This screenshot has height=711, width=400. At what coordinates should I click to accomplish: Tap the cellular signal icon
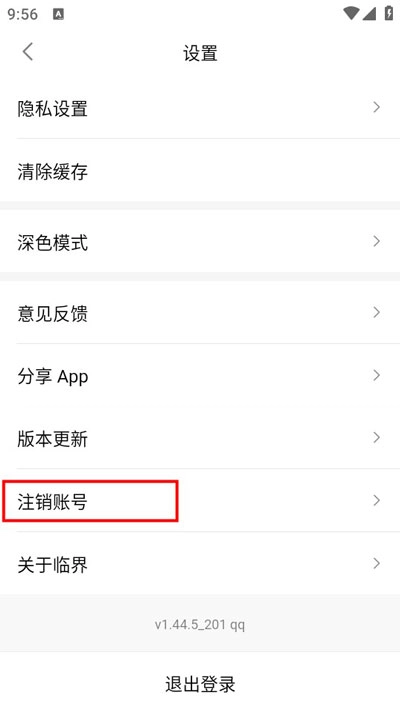pos(369,14)
